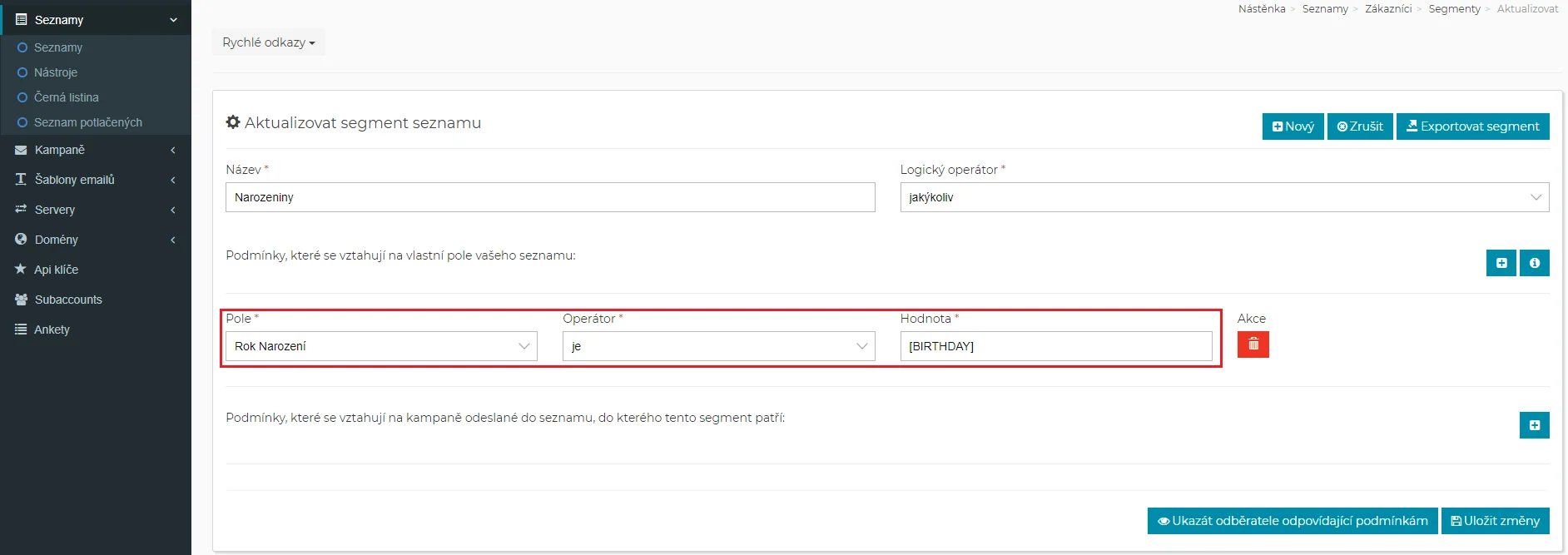Click the Název input field
1568x555 pixels.
549,197
